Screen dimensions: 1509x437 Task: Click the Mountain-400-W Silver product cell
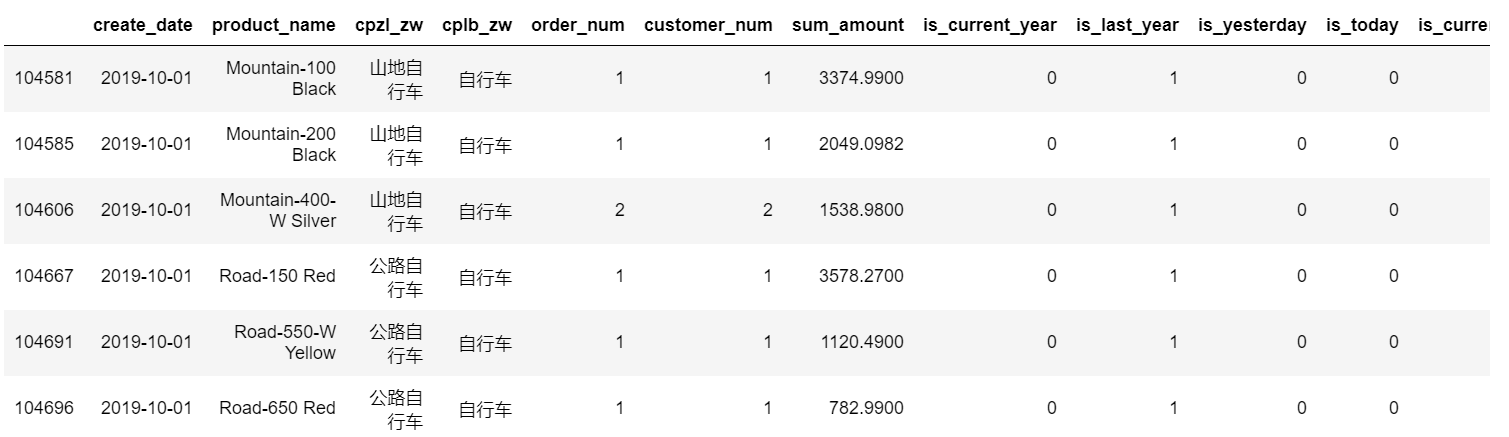(278, 210)
